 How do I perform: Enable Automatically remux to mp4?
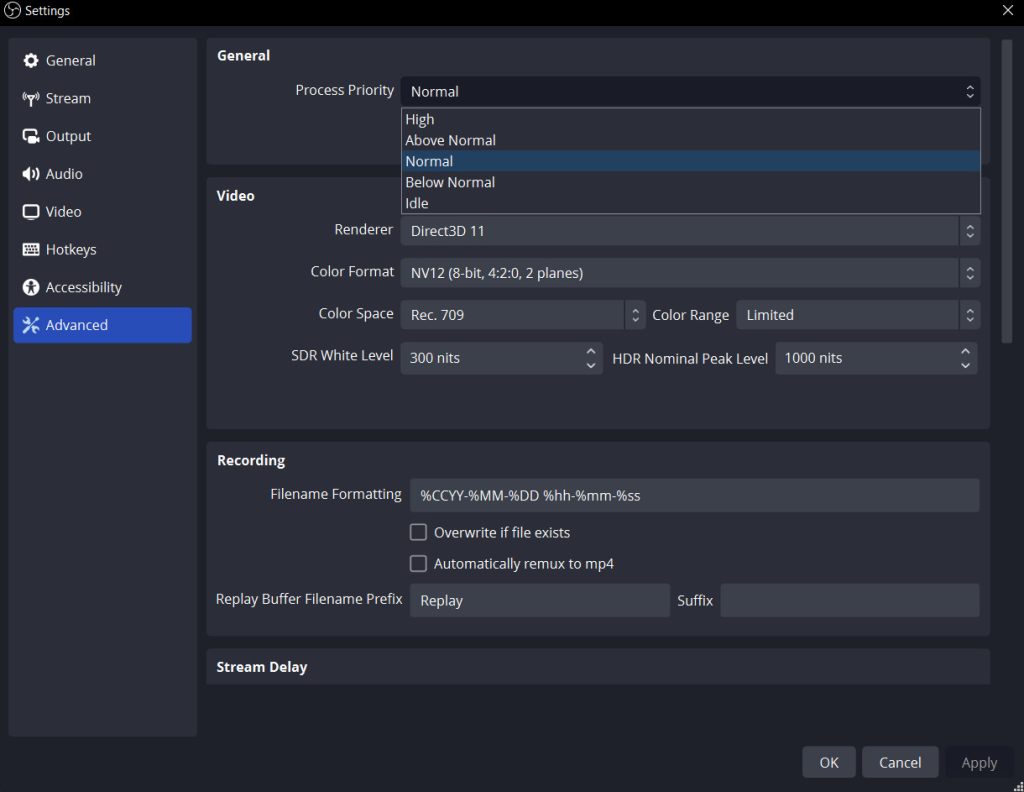(418, 564)
